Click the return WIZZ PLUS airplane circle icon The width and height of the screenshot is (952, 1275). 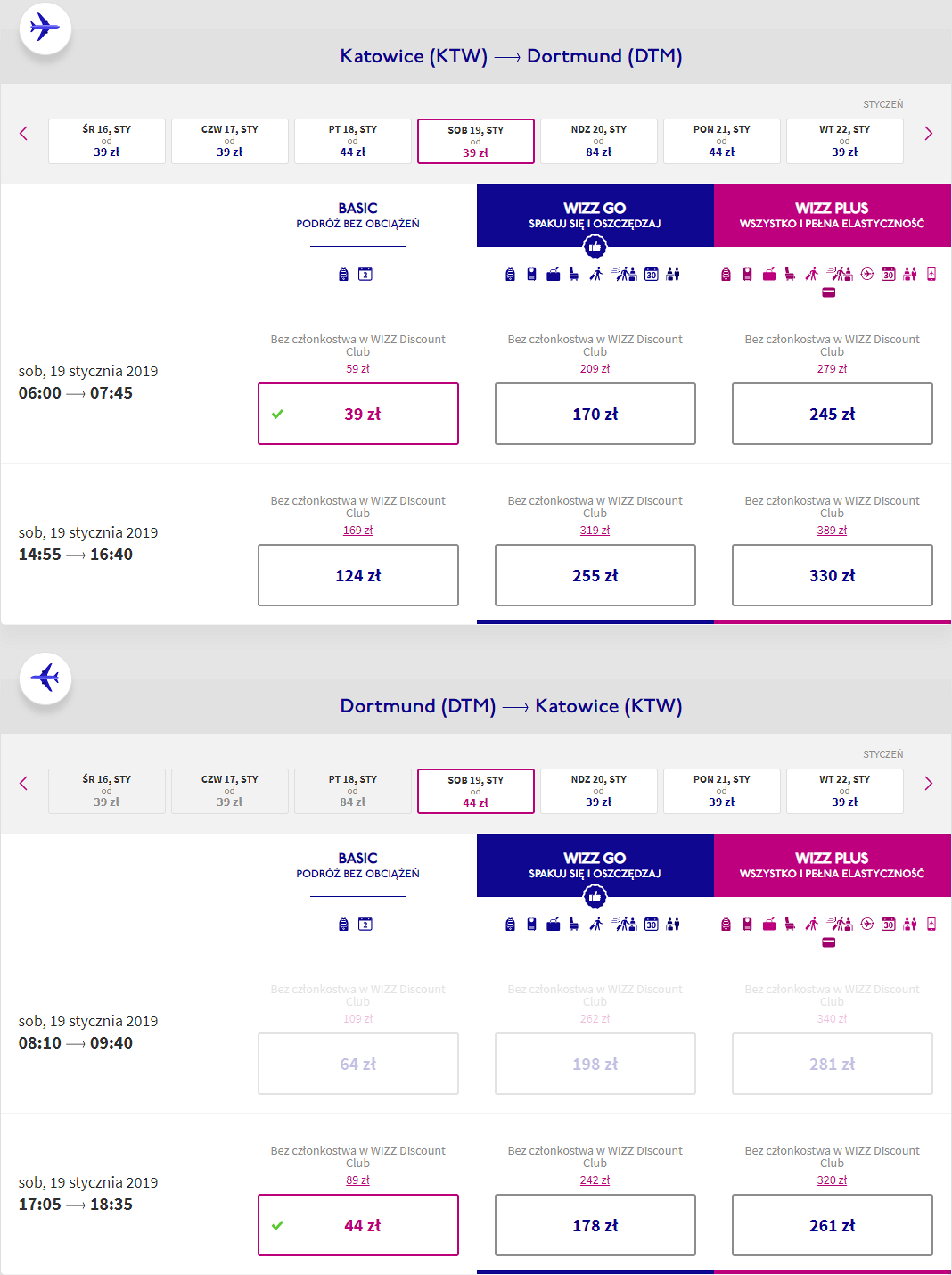tap(866, 924)
